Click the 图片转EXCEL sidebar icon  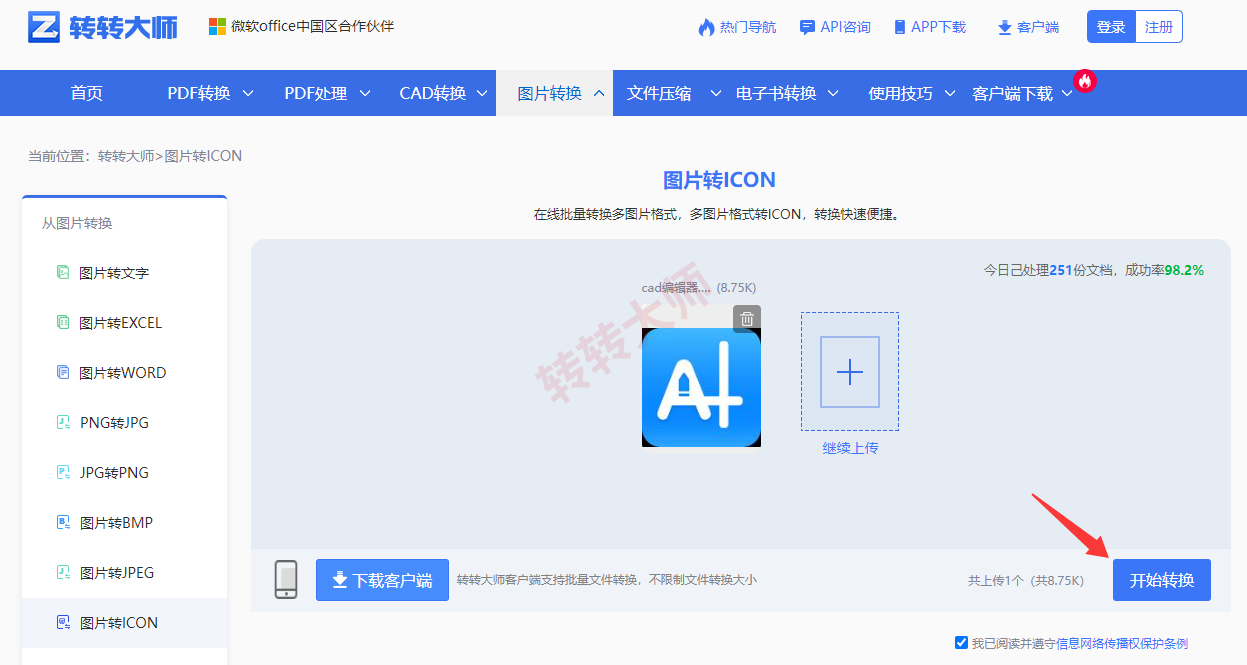(x=63, y=322)
